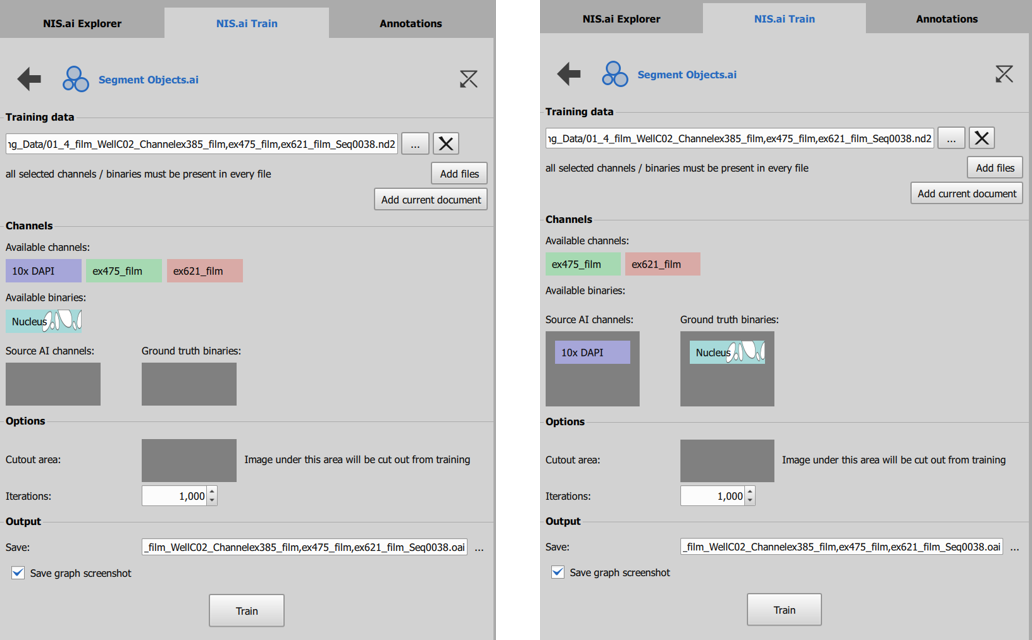Open the NIS.ai Explorer tab in the right panel

tap(621, 19)
